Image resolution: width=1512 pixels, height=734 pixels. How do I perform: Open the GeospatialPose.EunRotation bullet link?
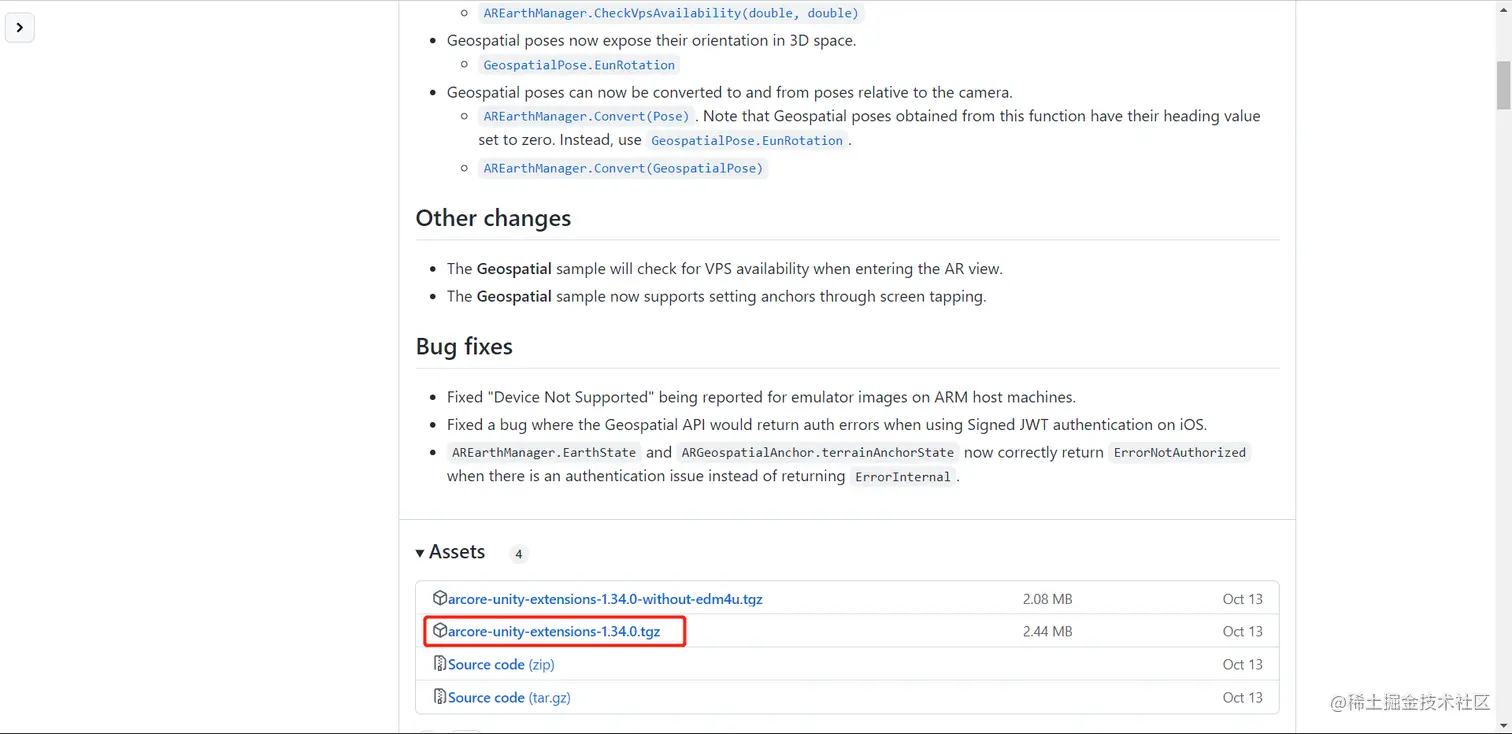click(579, 65)
